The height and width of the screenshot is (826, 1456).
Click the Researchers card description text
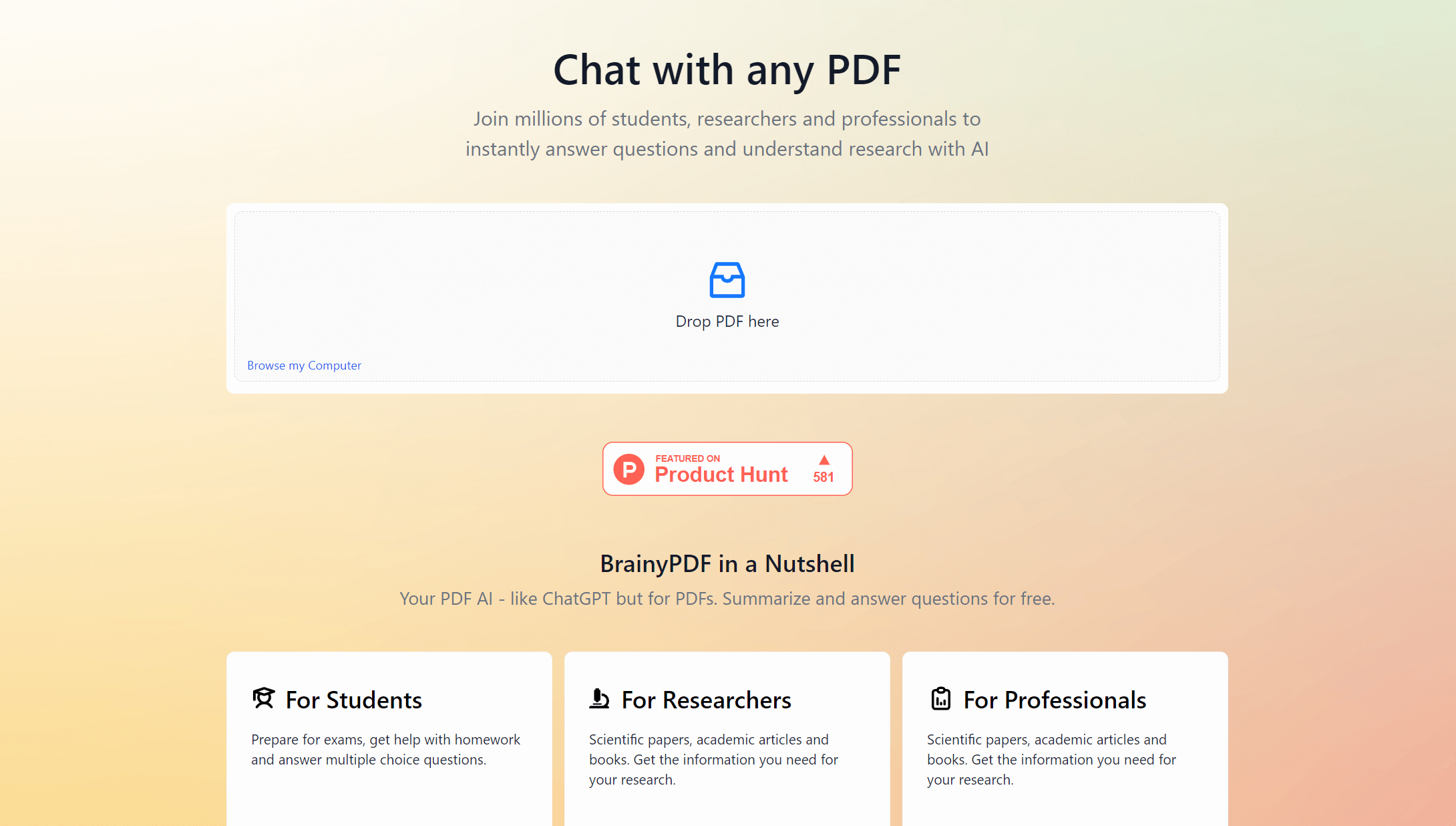[x=713, y=759]
